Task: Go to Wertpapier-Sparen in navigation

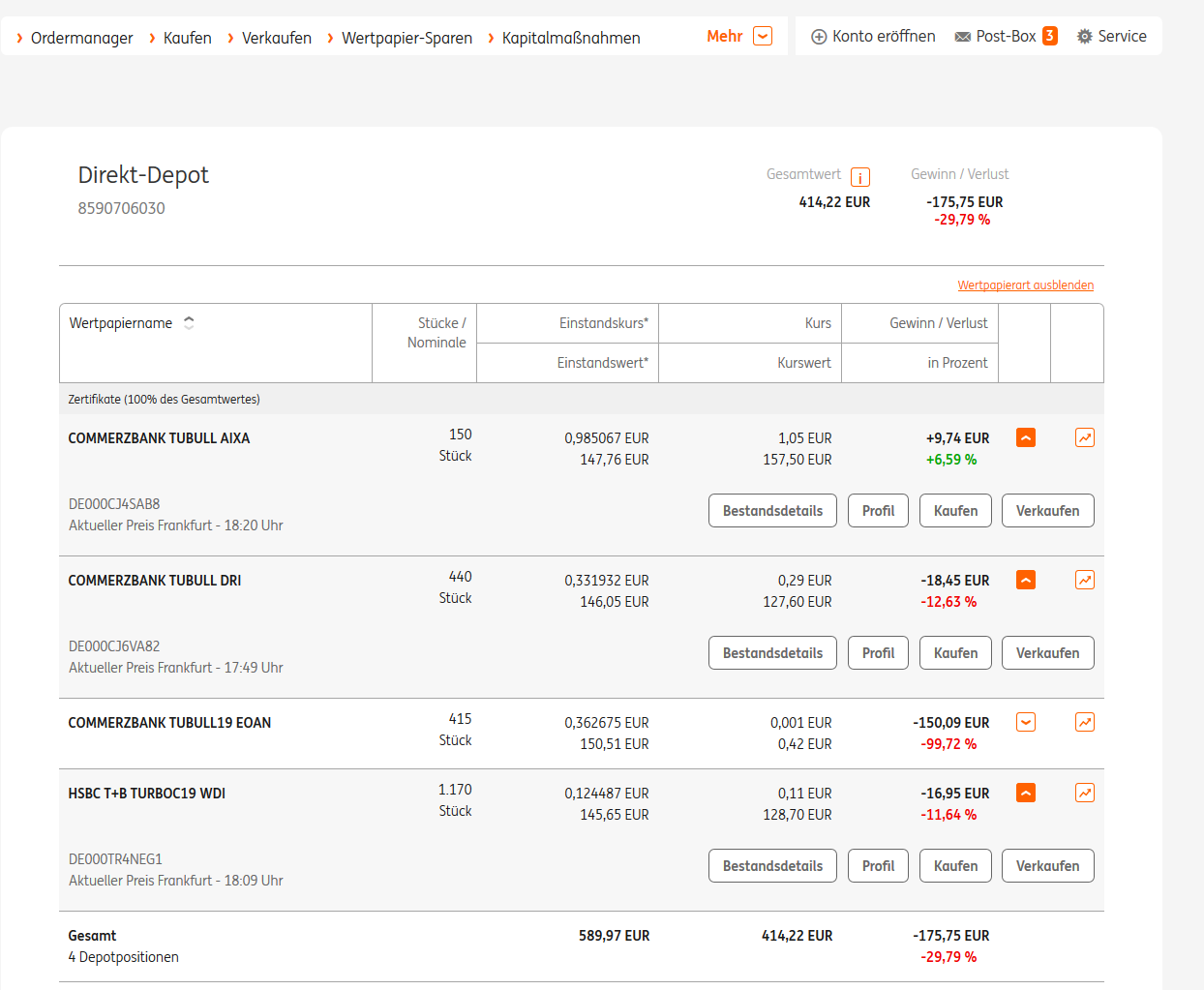Action: pyautogui.click(x=406, y=38)
